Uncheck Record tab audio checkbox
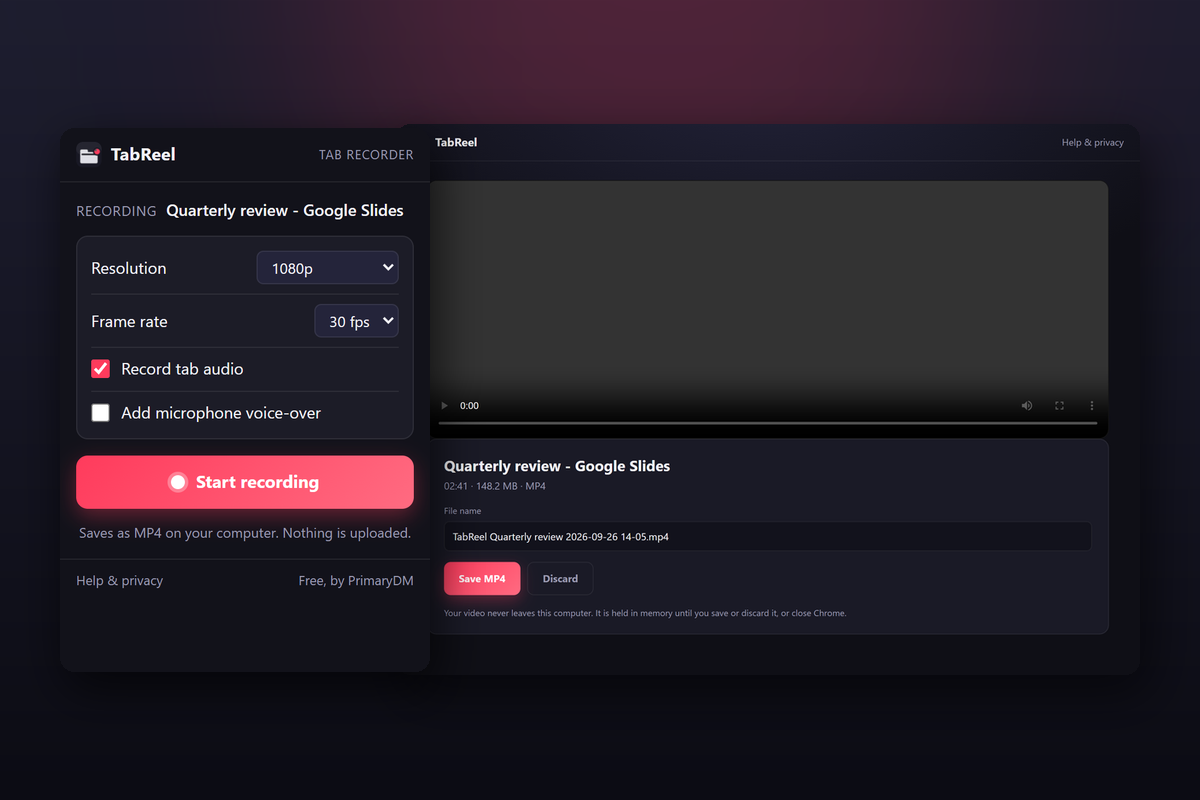Viewport: 1200px width, 800px height. (101, 369)
